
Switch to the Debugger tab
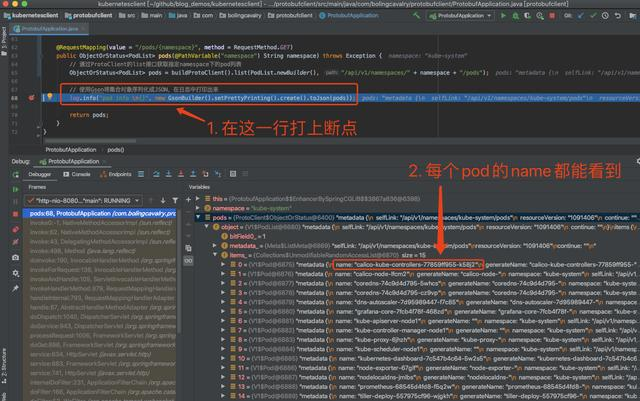point(40,174)
